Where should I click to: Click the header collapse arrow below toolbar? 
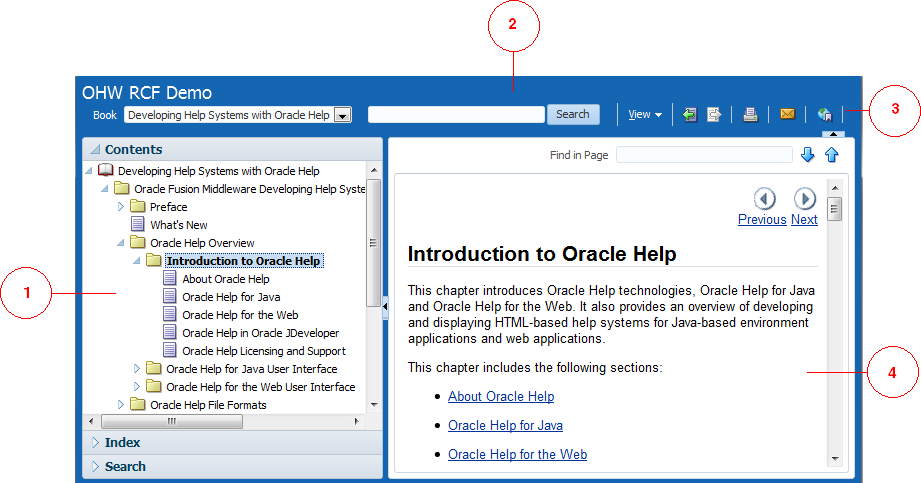tap(833, 135)
